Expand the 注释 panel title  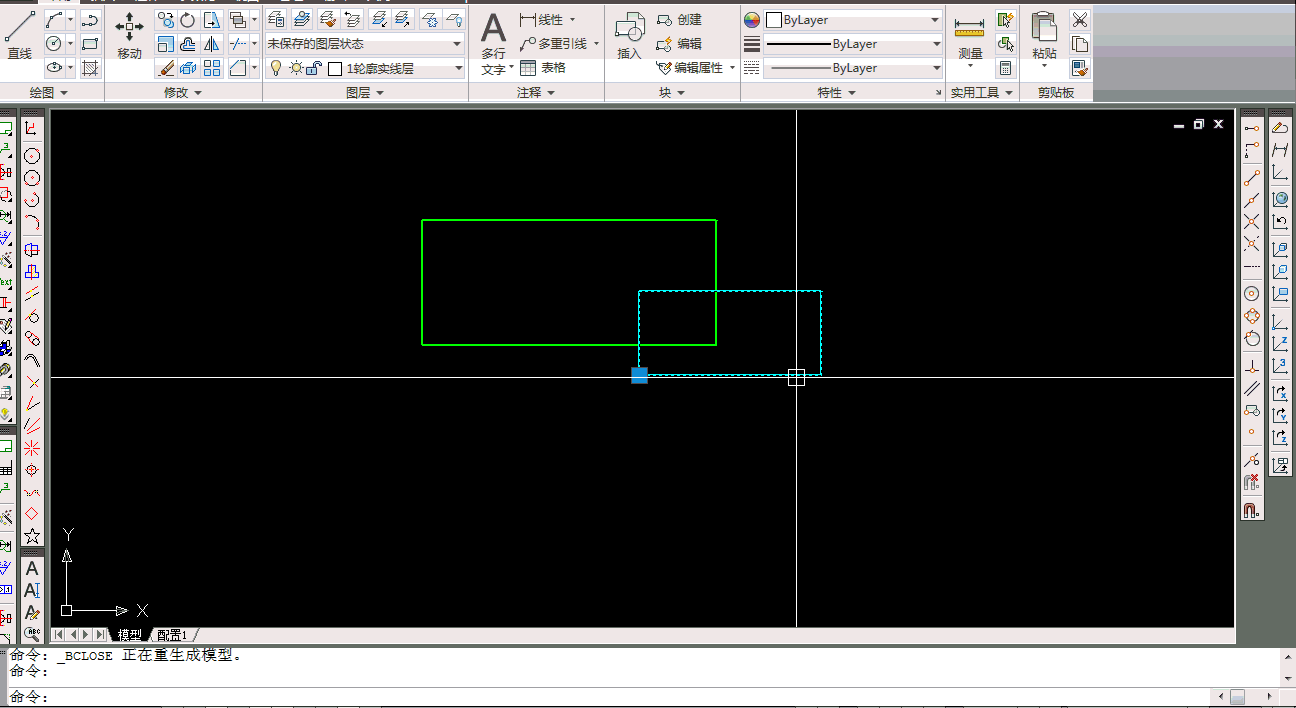pos(536,92)
